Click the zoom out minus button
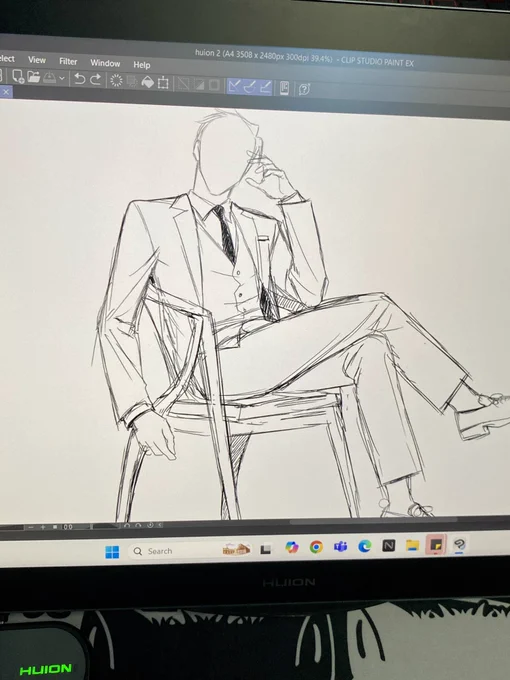 (x=30, y=527)
